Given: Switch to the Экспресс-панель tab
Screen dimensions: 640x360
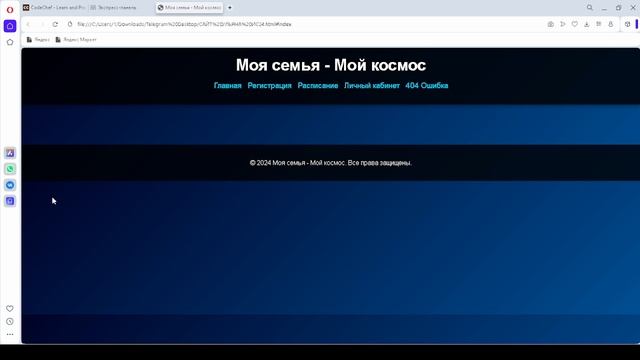Looking at the screenshot, I should click(118, 8).
